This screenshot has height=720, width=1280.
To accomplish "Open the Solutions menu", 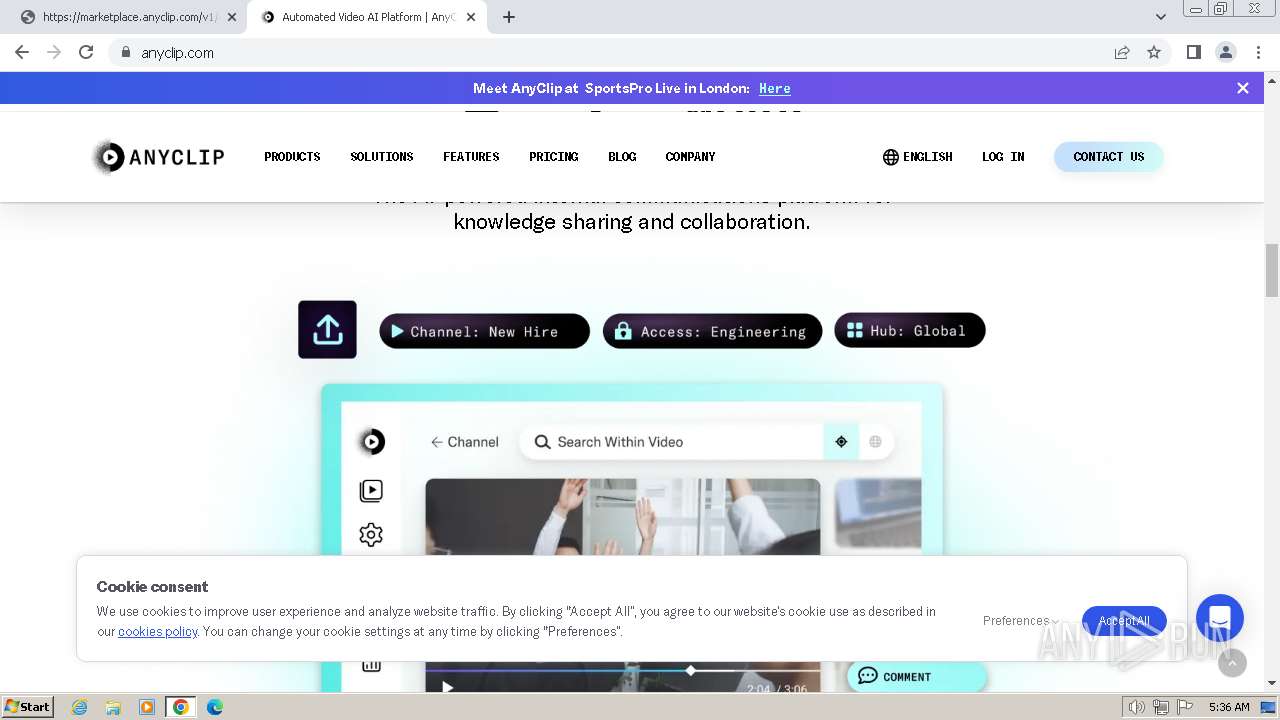I will click(x=381, y=157).
